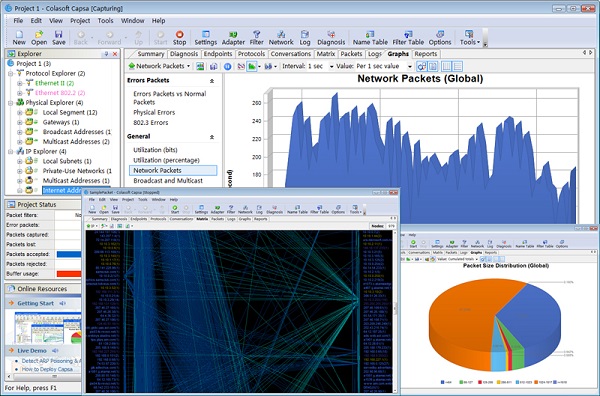Open the File menu

click(x=18, y=21)
